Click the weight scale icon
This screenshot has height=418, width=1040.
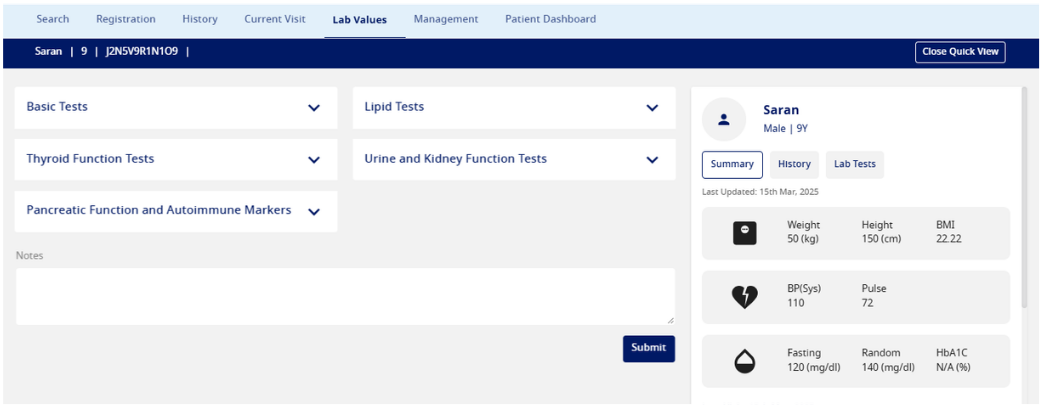[744, 234]
